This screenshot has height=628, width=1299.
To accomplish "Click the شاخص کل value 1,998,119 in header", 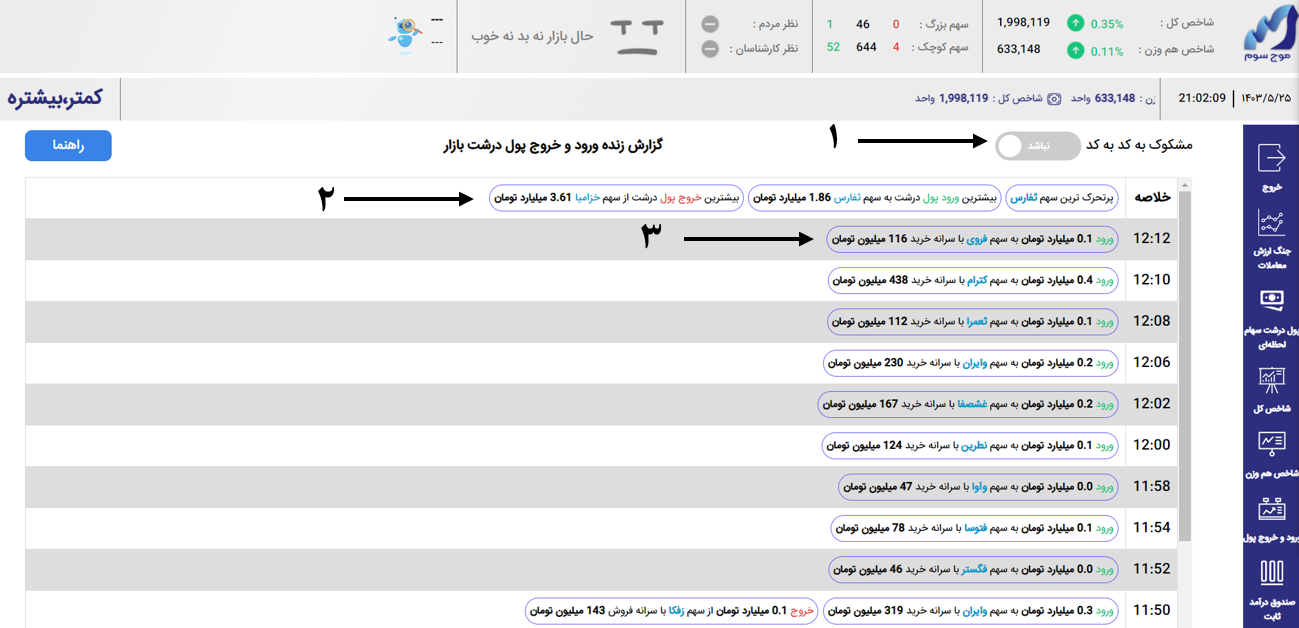I will coord(1024,22).
